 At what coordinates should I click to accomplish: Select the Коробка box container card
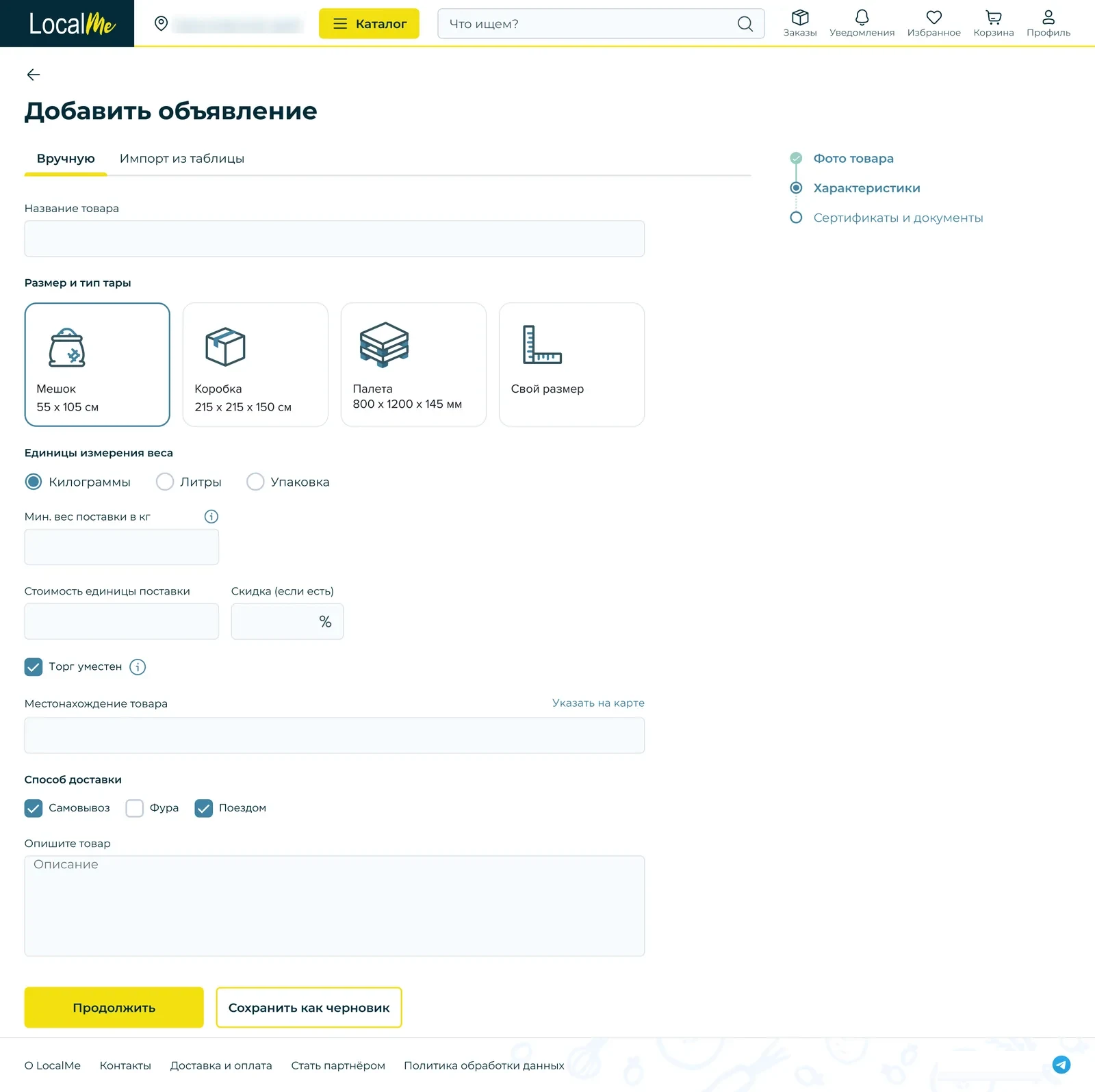tap(255, 365)
